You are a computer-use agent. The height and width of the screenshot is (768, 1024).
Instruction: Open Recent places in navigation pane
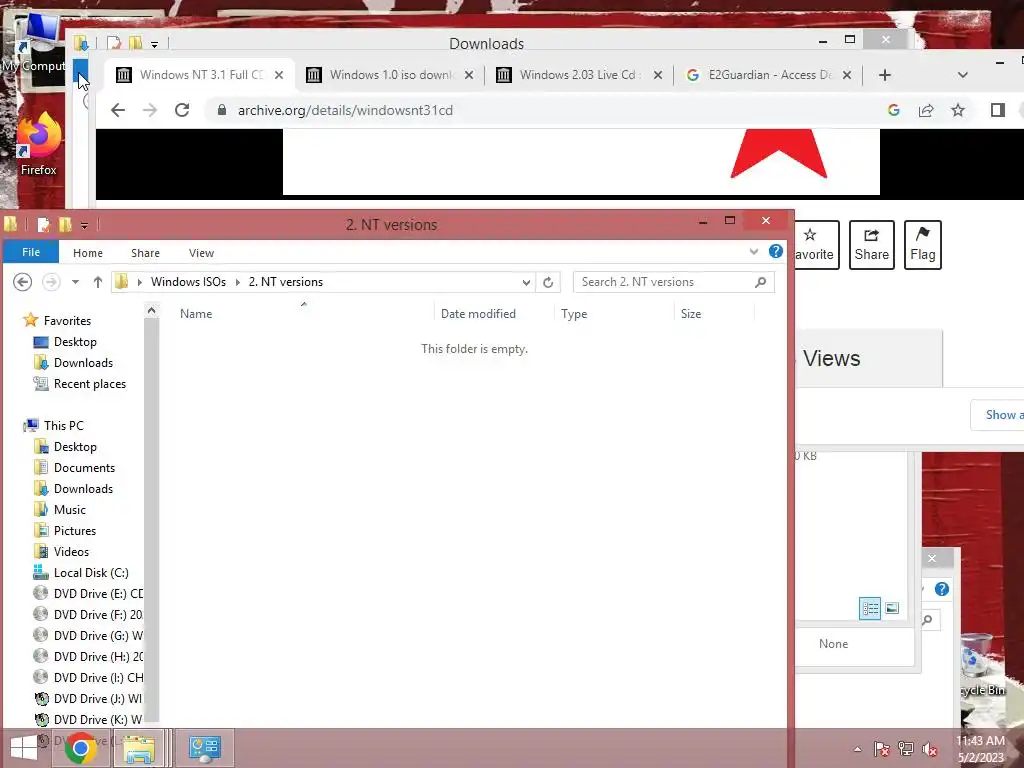(x=89, y=384)
